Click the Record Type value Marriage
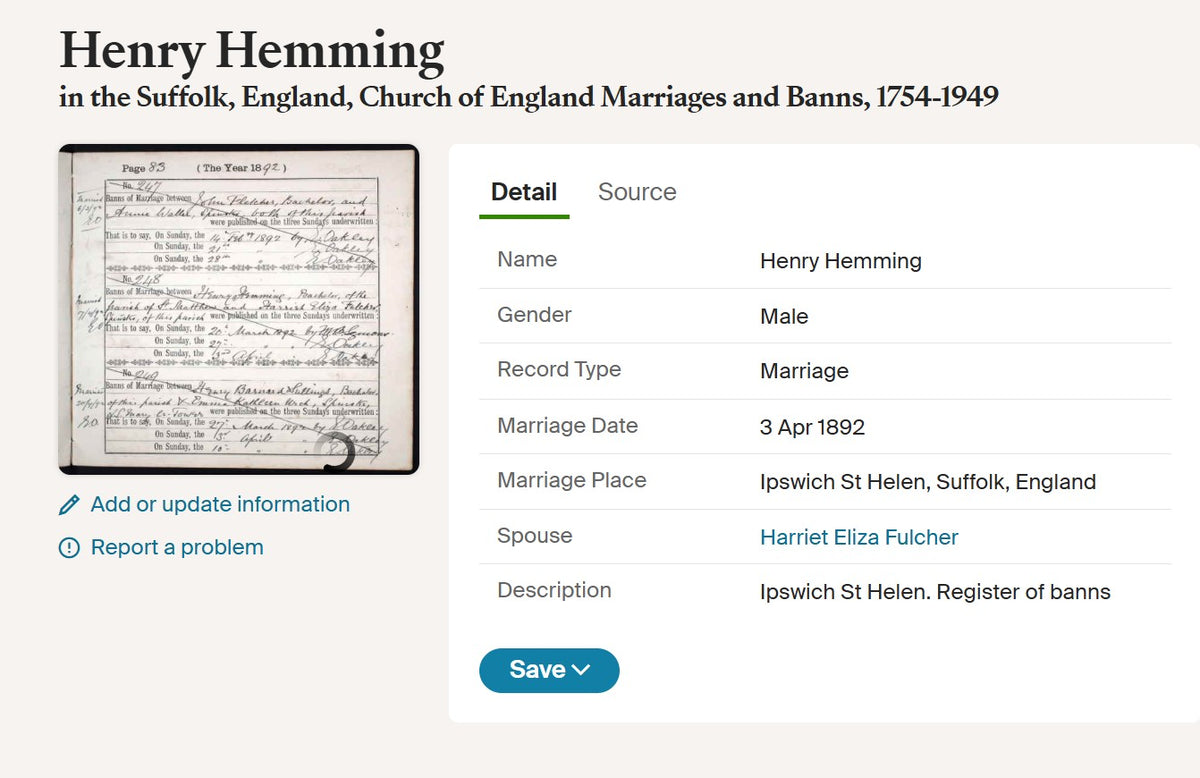This screenshot has width=1200, height=778. pyautogui.click(x=804, y=371)
